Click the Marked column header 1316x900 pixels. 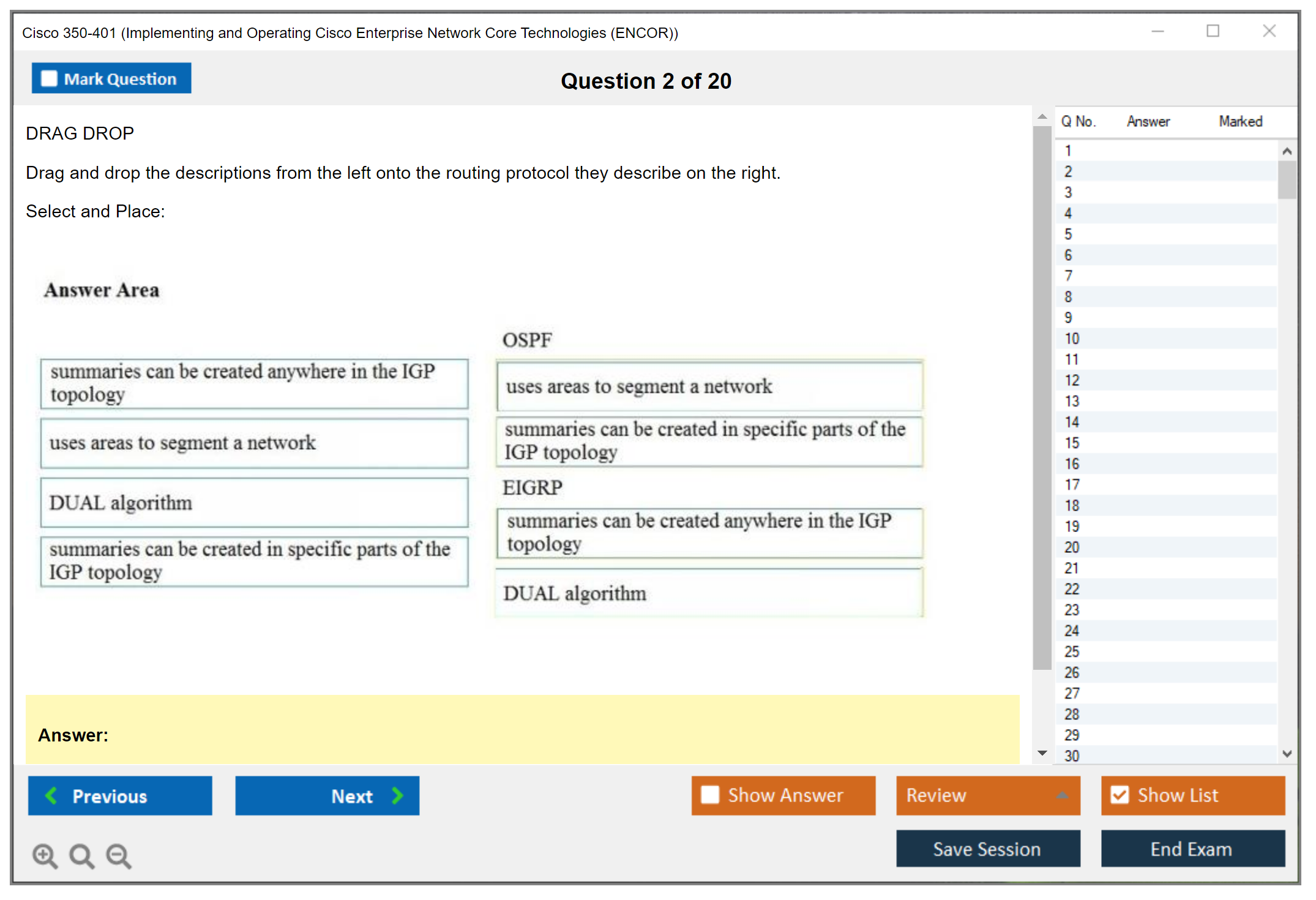point(1240,121)
